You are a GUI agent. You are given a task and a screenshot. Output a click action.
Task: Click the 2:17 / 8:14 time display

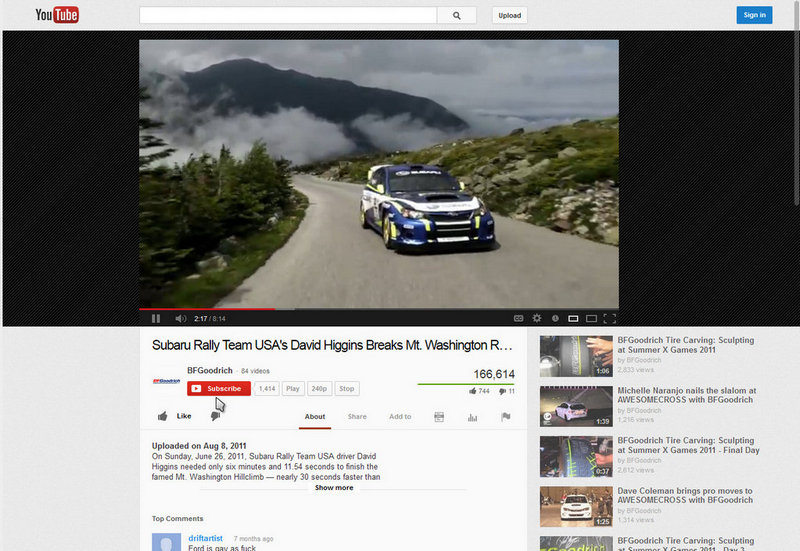point(210,319)
